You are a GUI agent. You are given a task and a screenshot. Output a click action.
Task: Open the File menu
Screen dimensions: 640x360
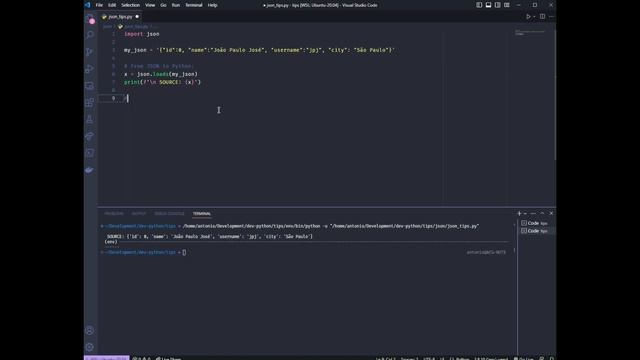tap(99, 5)
